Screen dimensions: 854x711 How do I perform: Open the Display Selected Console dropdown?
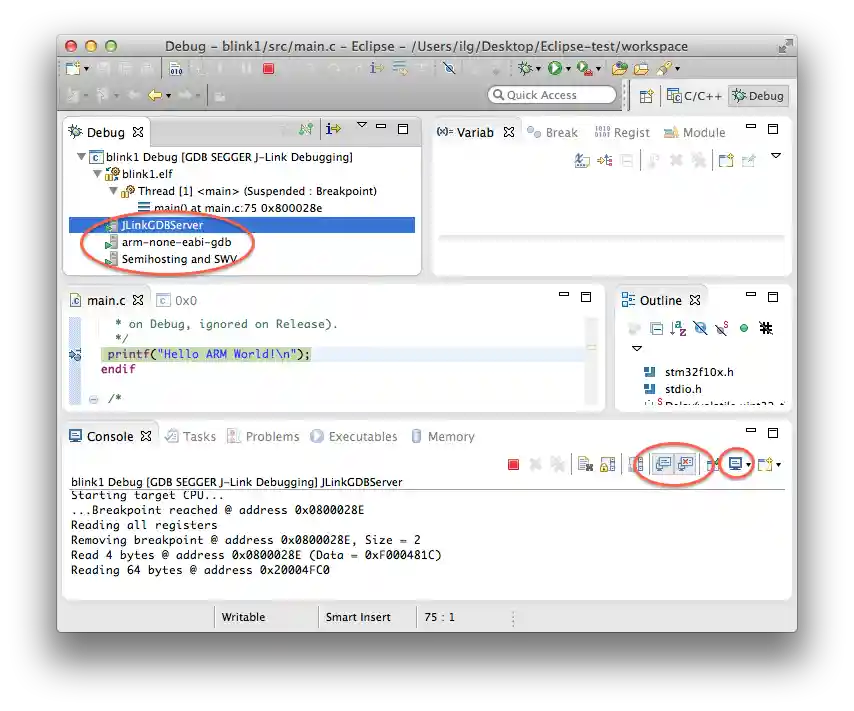[x=748, y=465]
